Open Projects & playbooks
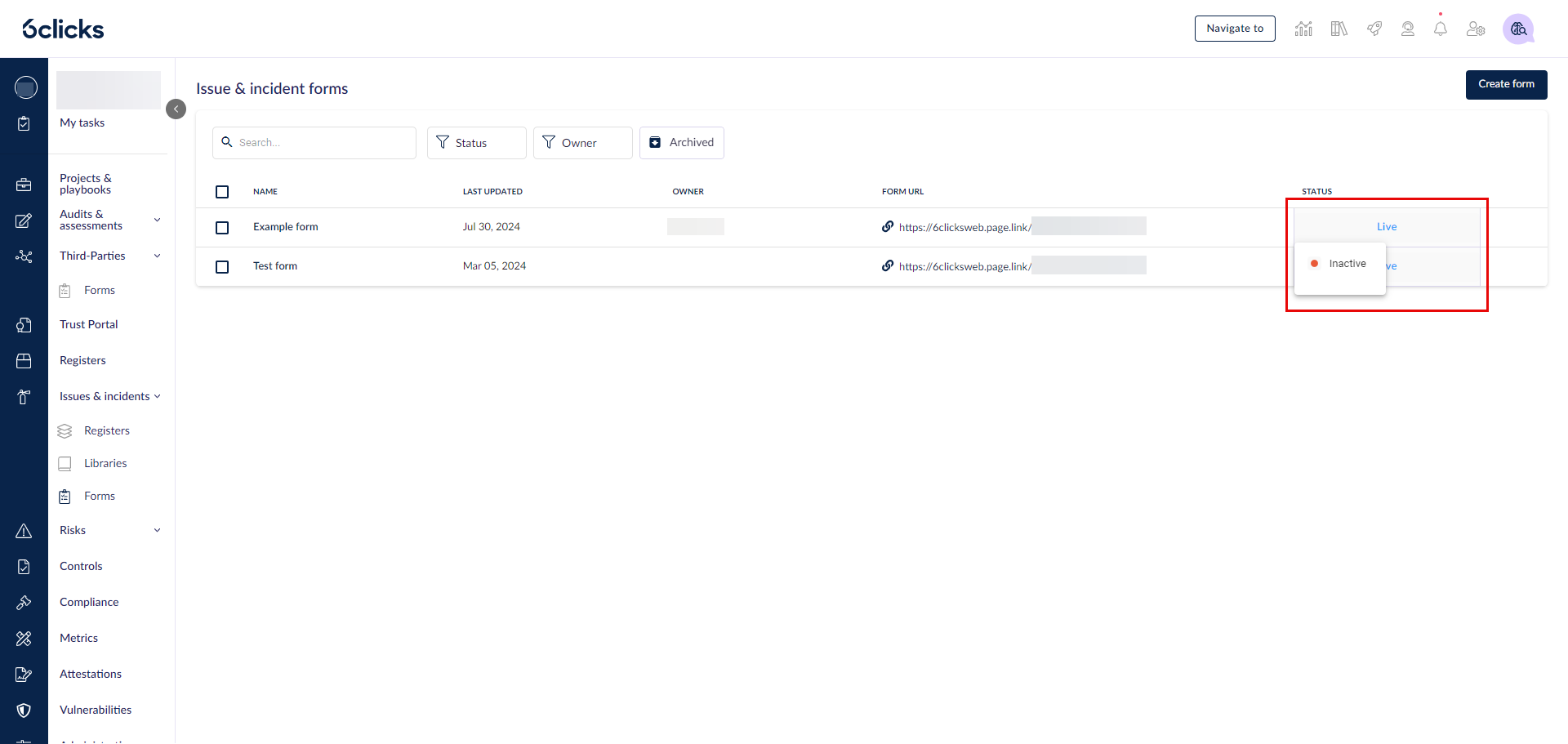The image size is (1568, 744). [x=85, y=184]
